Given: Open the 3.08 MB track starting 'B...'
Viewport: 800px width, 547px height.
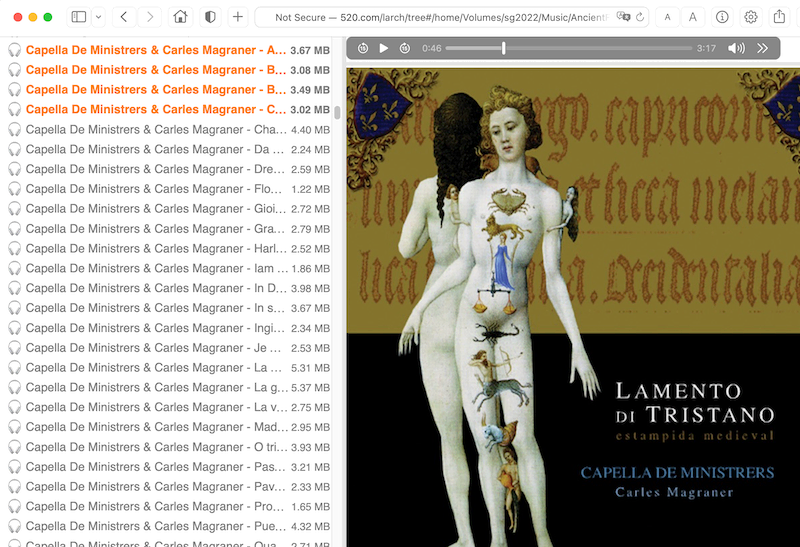Looking at the screenshot, I should point(169,70).
